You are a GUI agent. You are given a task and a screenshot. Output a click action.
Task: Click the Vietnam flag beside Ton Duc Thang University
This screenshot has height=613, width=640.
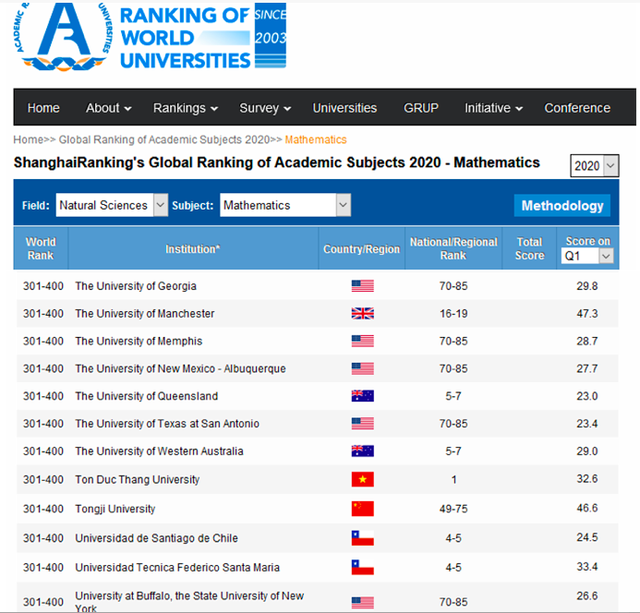pos(362,480)
